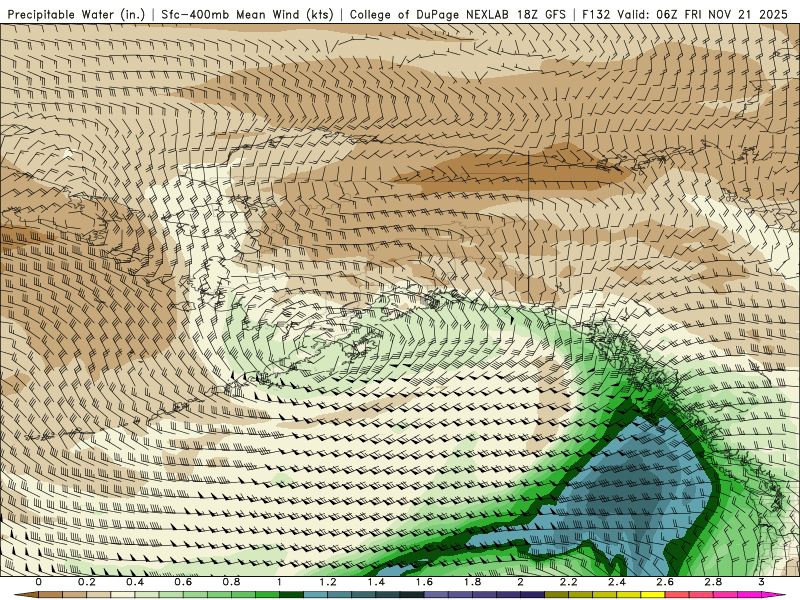Click the 'F132' forecast hour label
The height and width of the screenshot is (600, 800).
point(596,15)
